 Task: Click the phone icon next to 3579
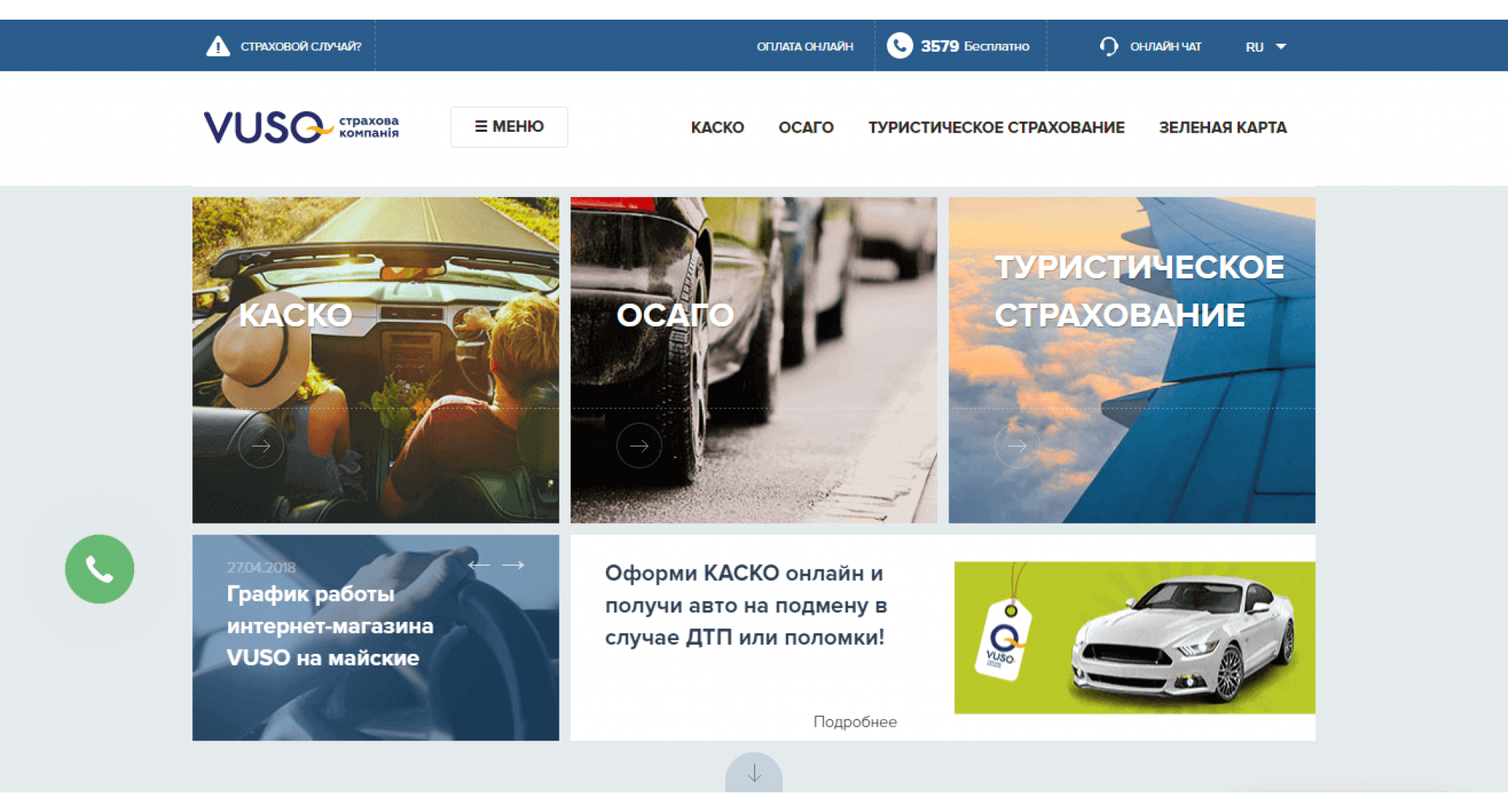pyautogui.click(x=900, y=46)
